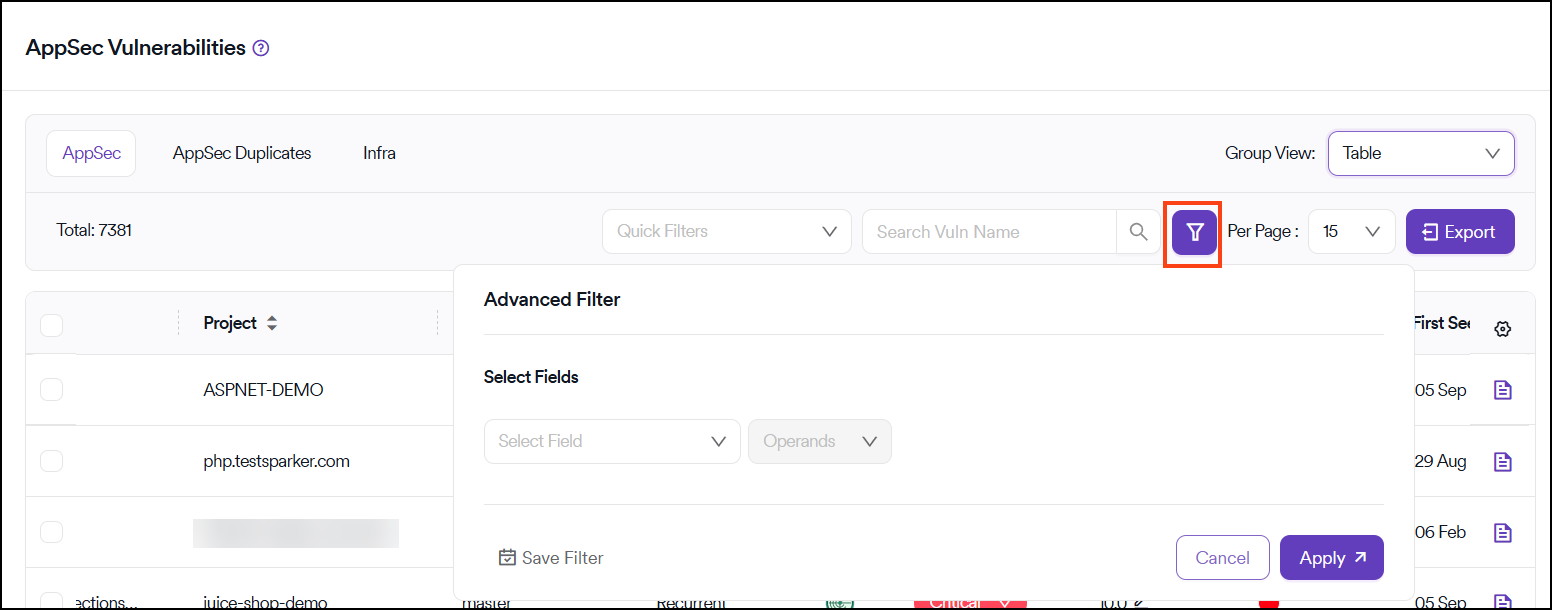Click the Search Vuln Name field
1552x610 pixels.
(x=988, y=232)
